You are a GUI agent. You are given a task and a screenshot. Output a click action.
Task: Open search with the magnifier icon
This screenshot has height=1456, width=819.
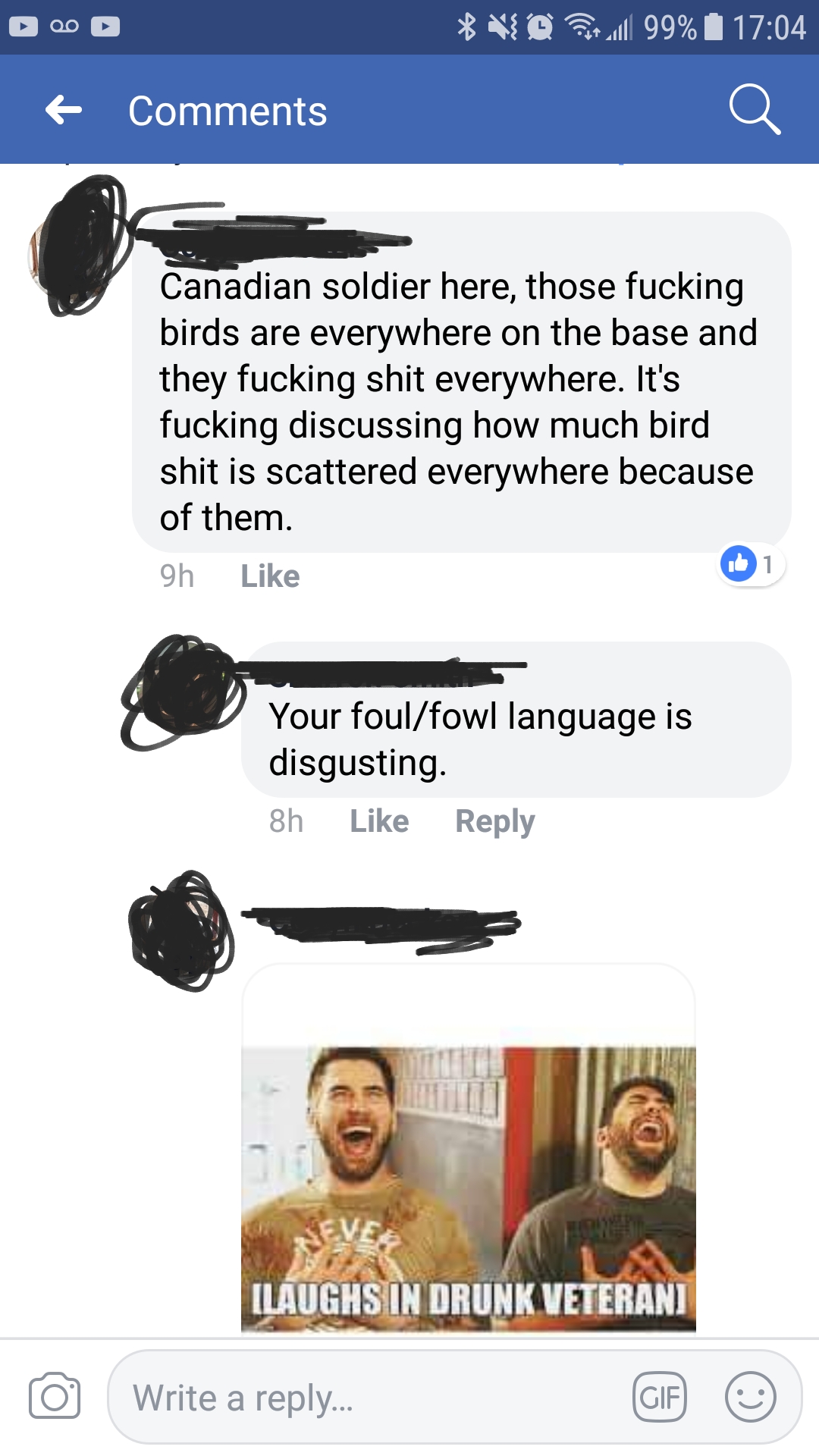(x=755, y=110)
